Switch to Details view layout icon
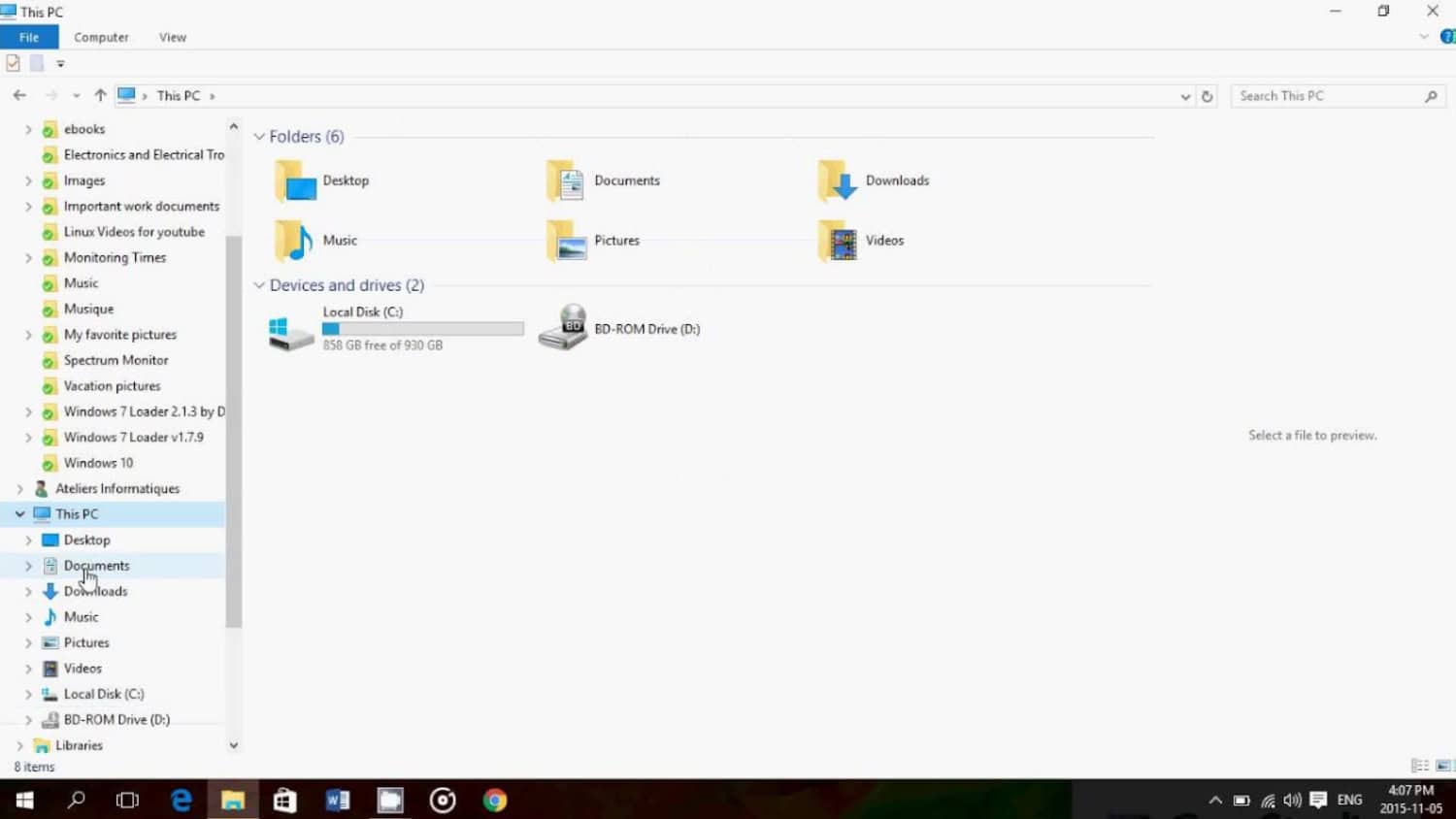 pyautogui.click(x=1420, y=766)
